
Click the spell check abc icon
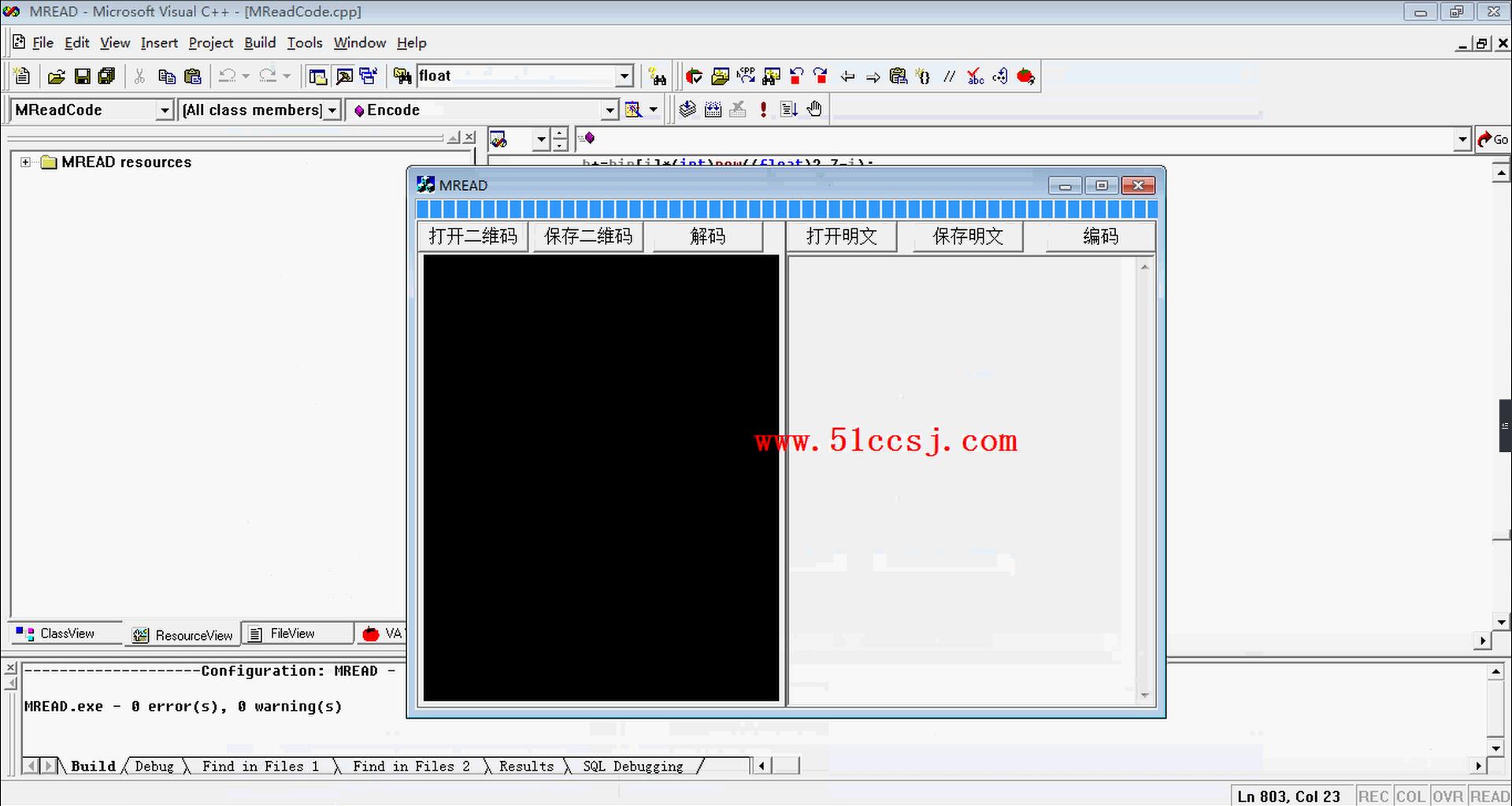(976, 76)
